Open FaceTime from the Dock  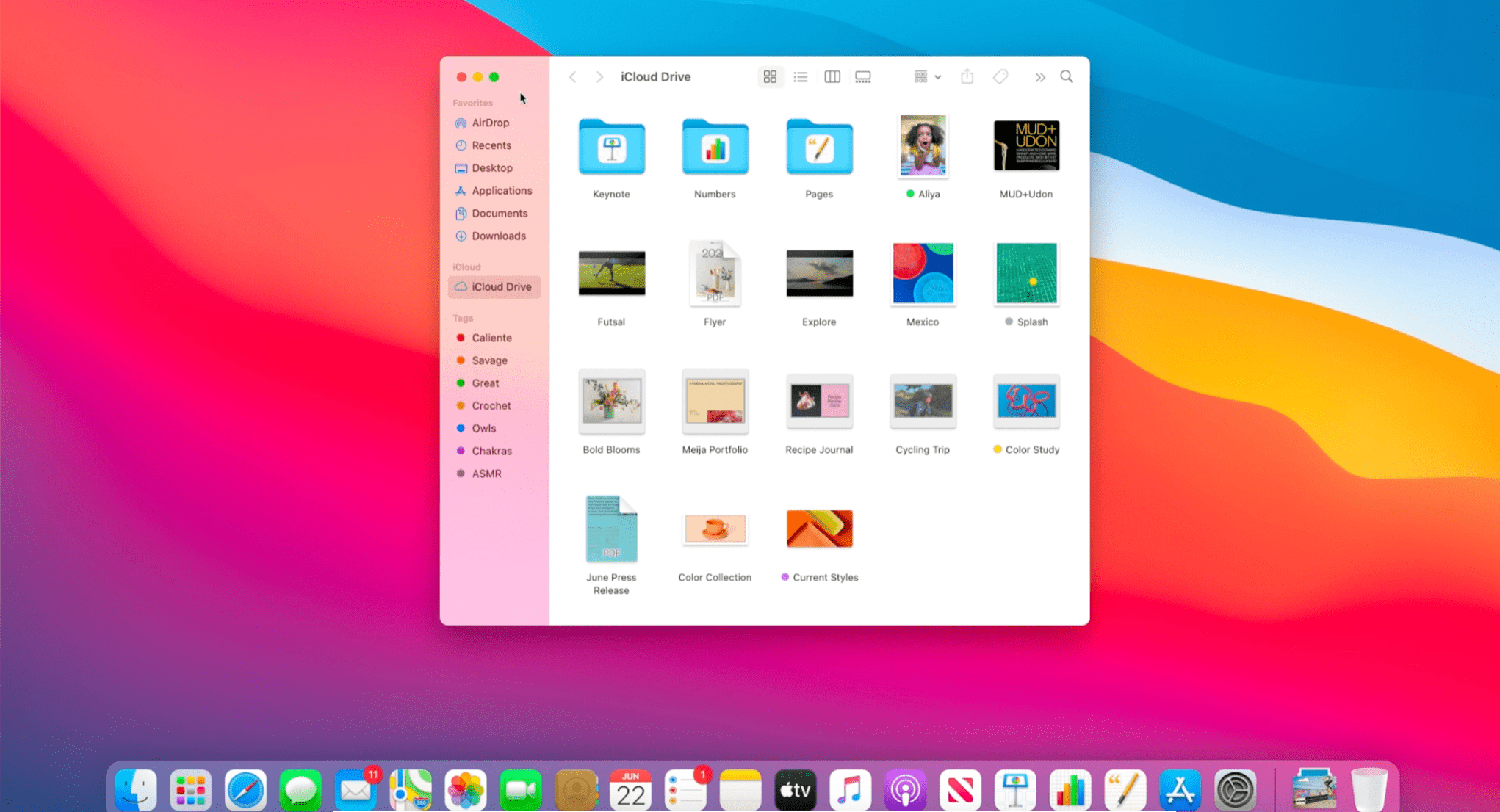point(521,790)
